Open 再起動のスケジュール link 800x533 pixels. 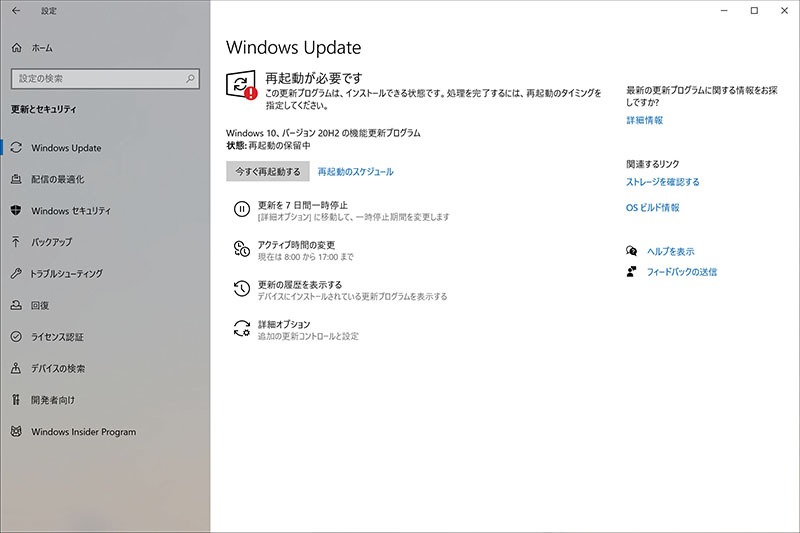[356, 172]
